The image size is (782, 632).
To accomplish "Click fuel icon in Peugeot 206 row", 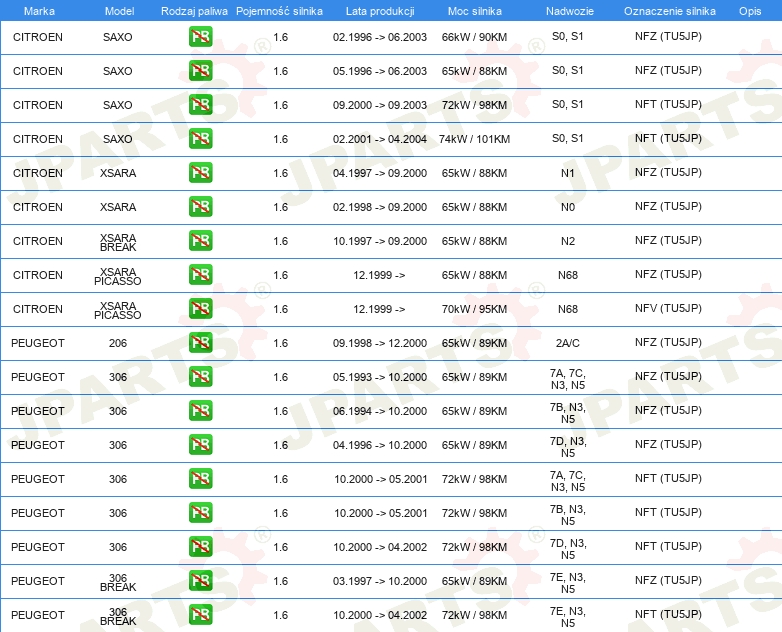I will pyautogui.click(x=200, y=342).
